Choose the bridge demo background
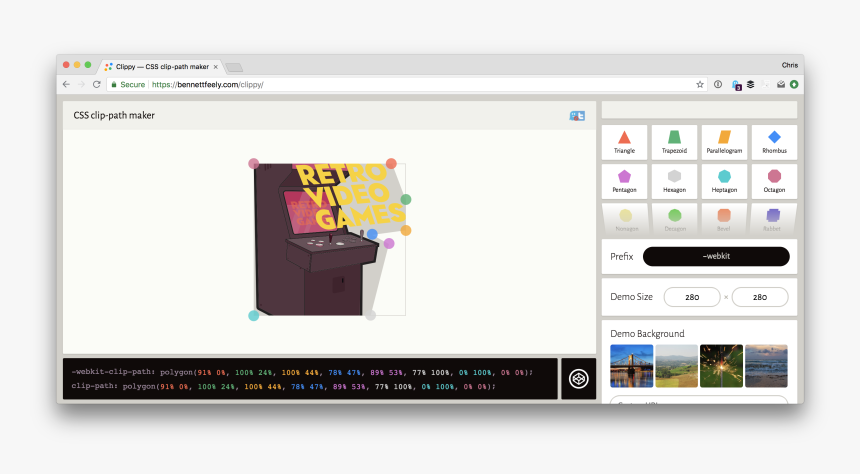This screenshot has width=860, height=474. coord(631,366)
